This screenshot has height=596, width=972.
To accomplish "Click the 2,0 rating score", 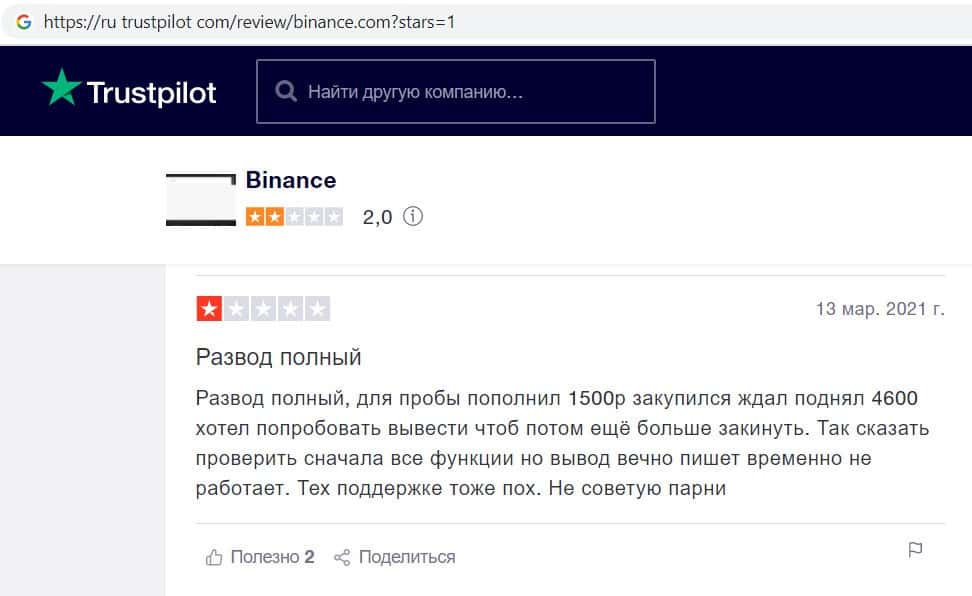I will (x=377, y=217).
